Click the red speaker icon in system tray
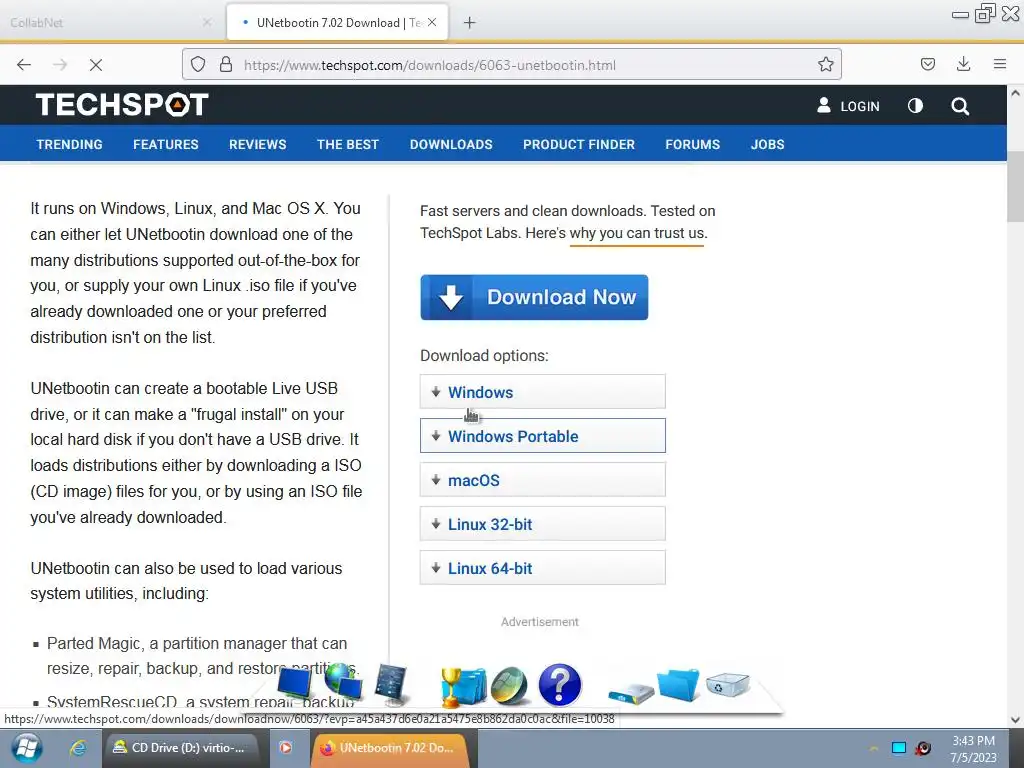The image size is (1024, 768). click(x=923, y=748)
